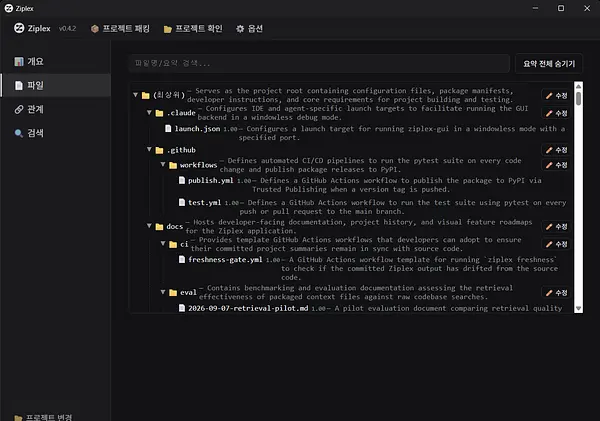Click the 프로젝트 확인 folder icon
The height and width of the screenshot is (421, 600).
(x=168, y=29)
